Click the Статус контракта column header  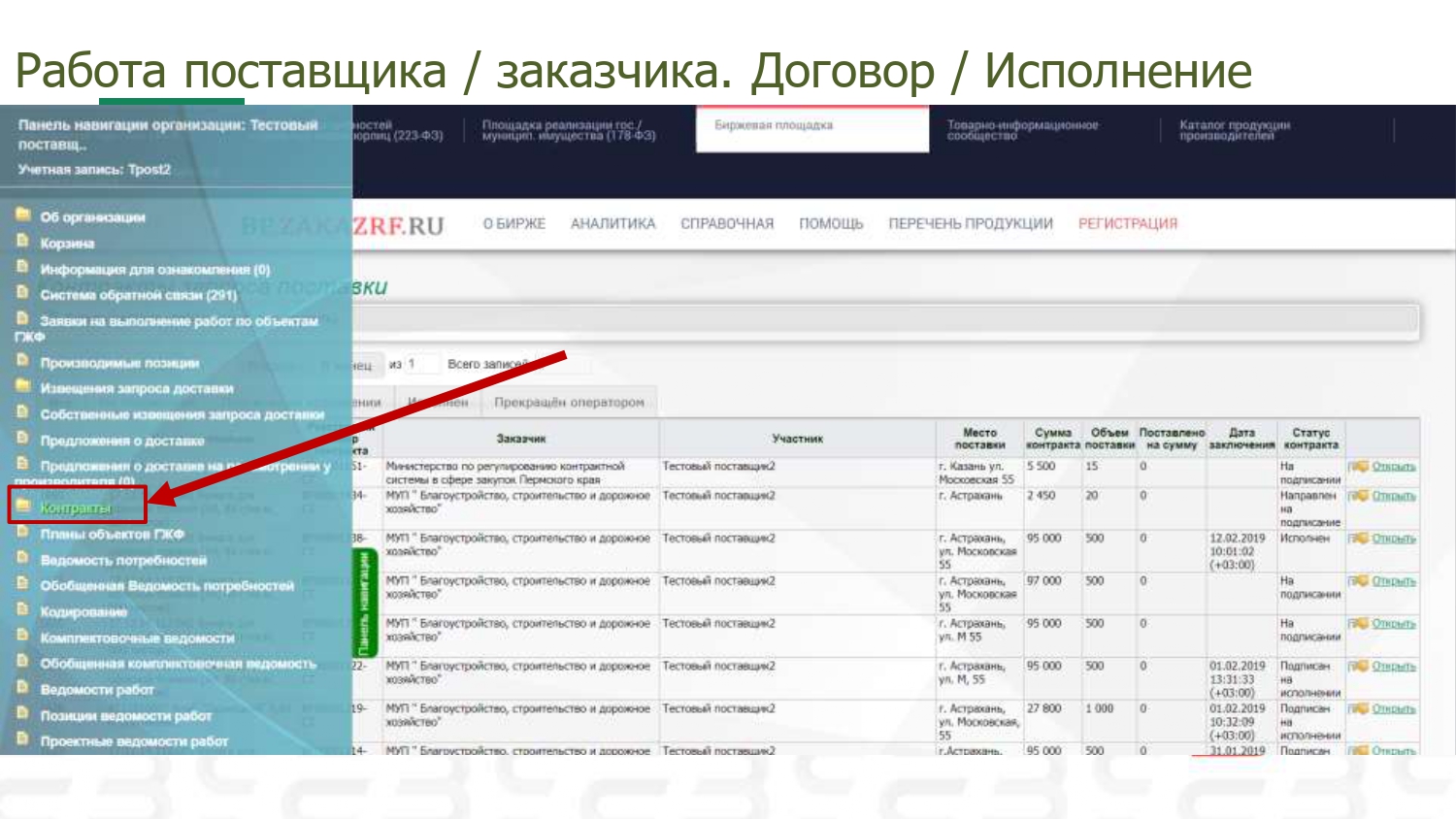tap(1310, 439)
